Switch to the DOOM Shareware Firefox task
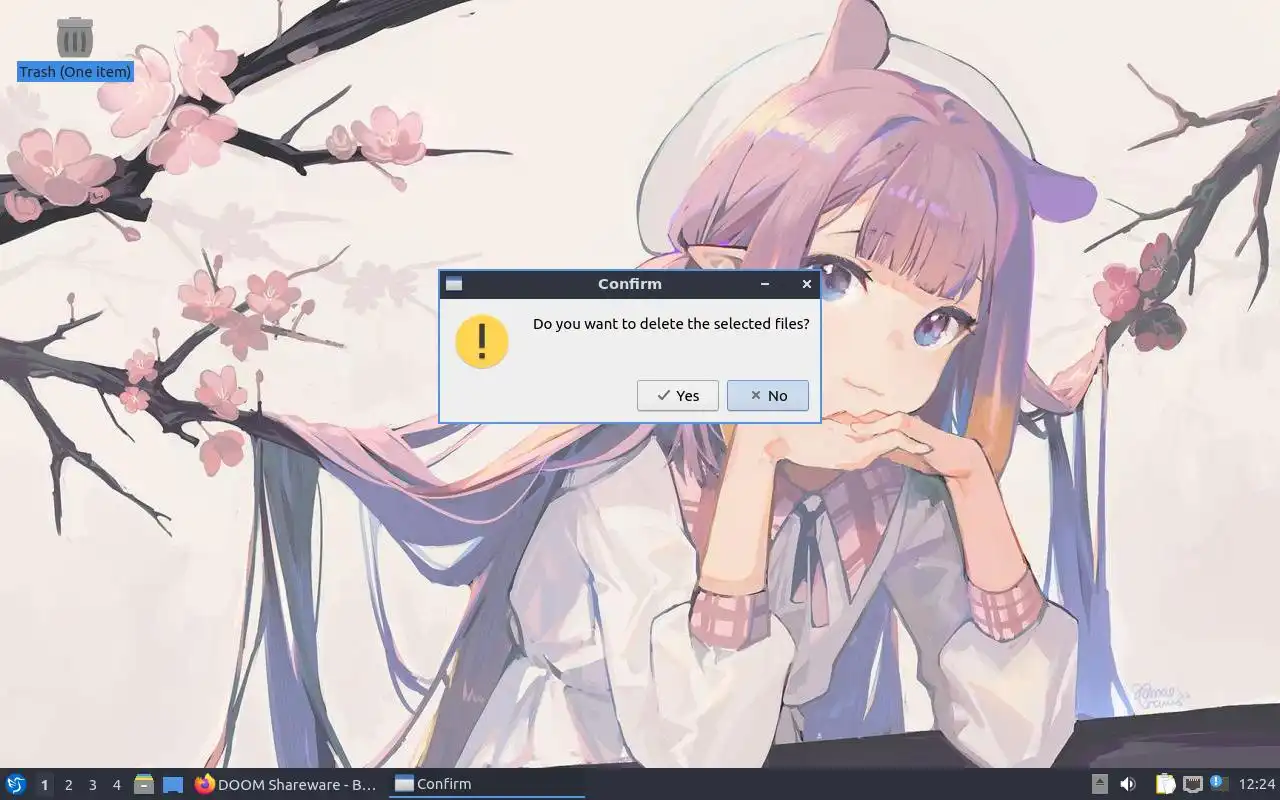The image size is (1280, 800). click(x=287, y=784)
